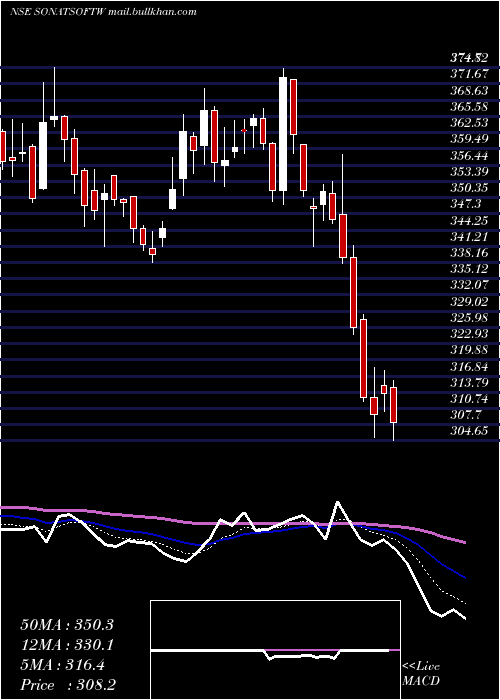Click the 335.12 axis label

[x=469, y=269]
